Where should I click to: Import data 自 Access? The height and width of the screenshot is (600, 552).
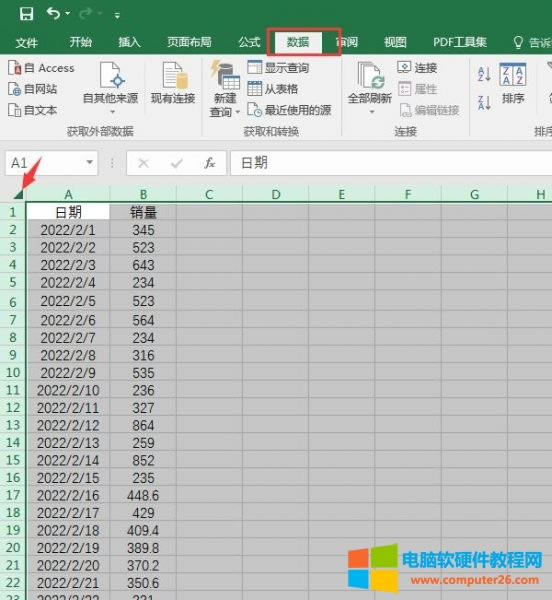[41, 68]
